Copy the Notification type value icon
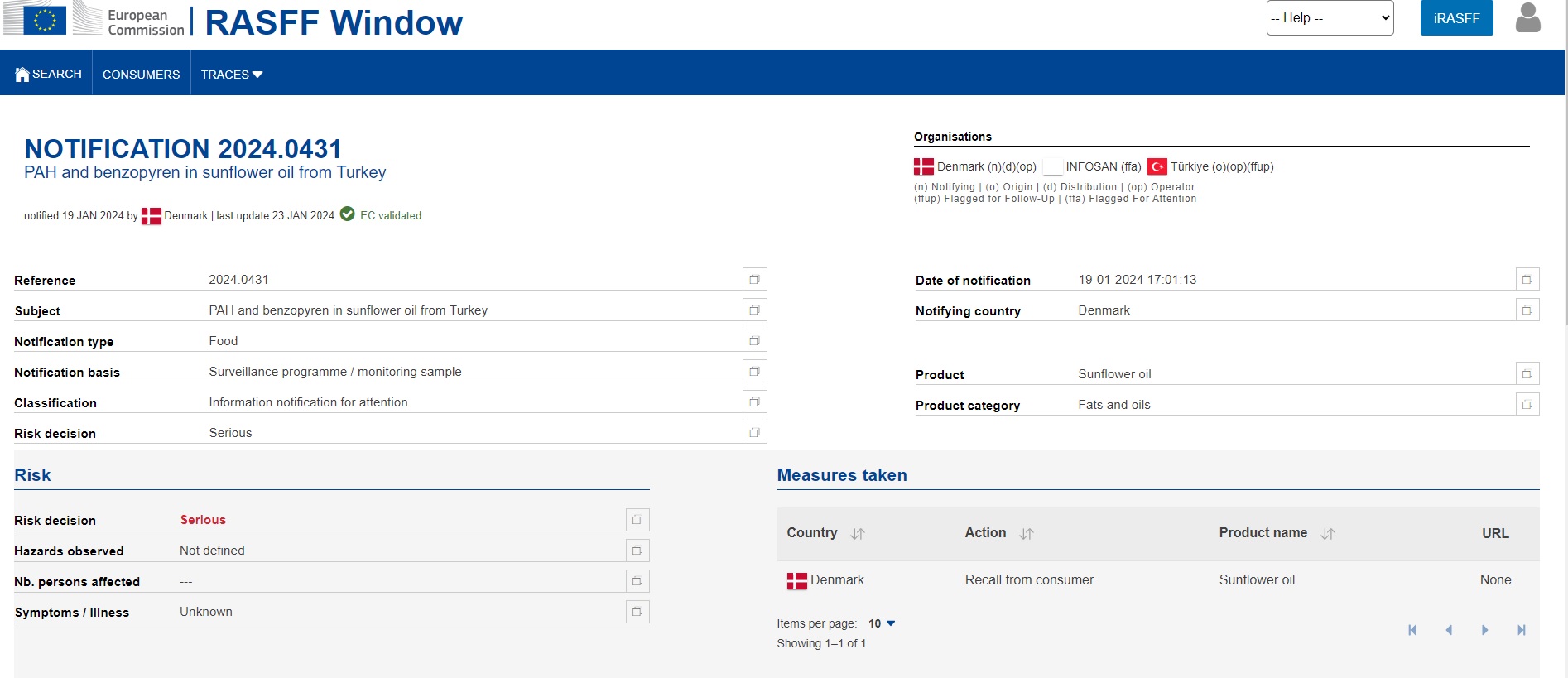1568x678 pixels. pos(754,341)
